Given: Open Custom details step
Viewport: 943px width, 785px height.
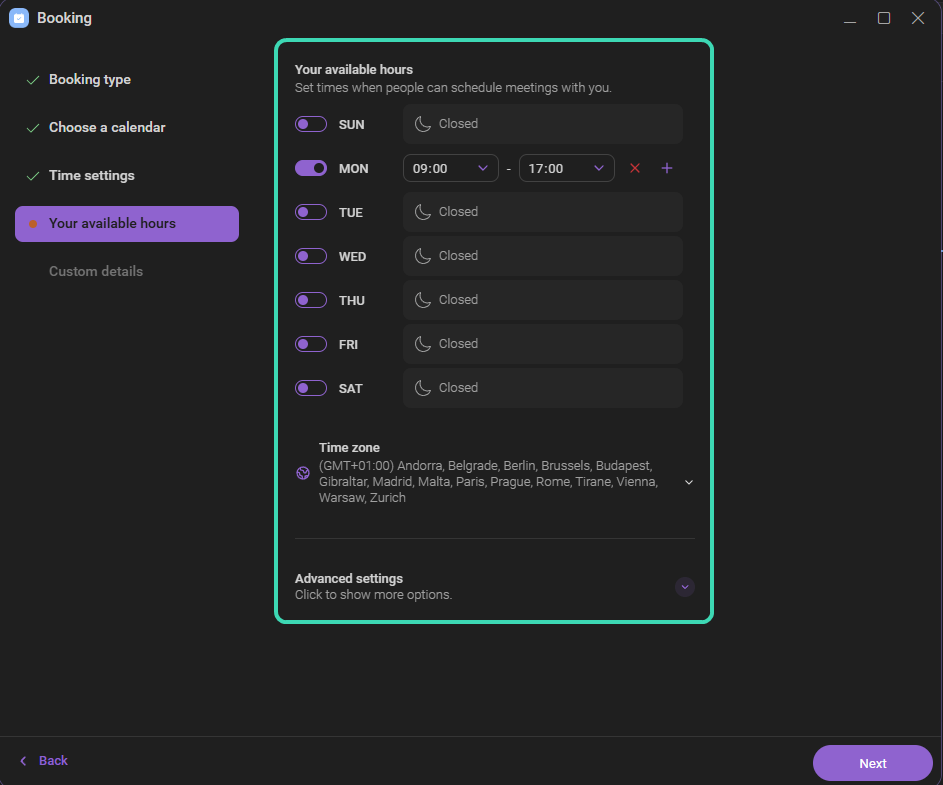Looking at the screenshot, I should [x=96, y=271].
